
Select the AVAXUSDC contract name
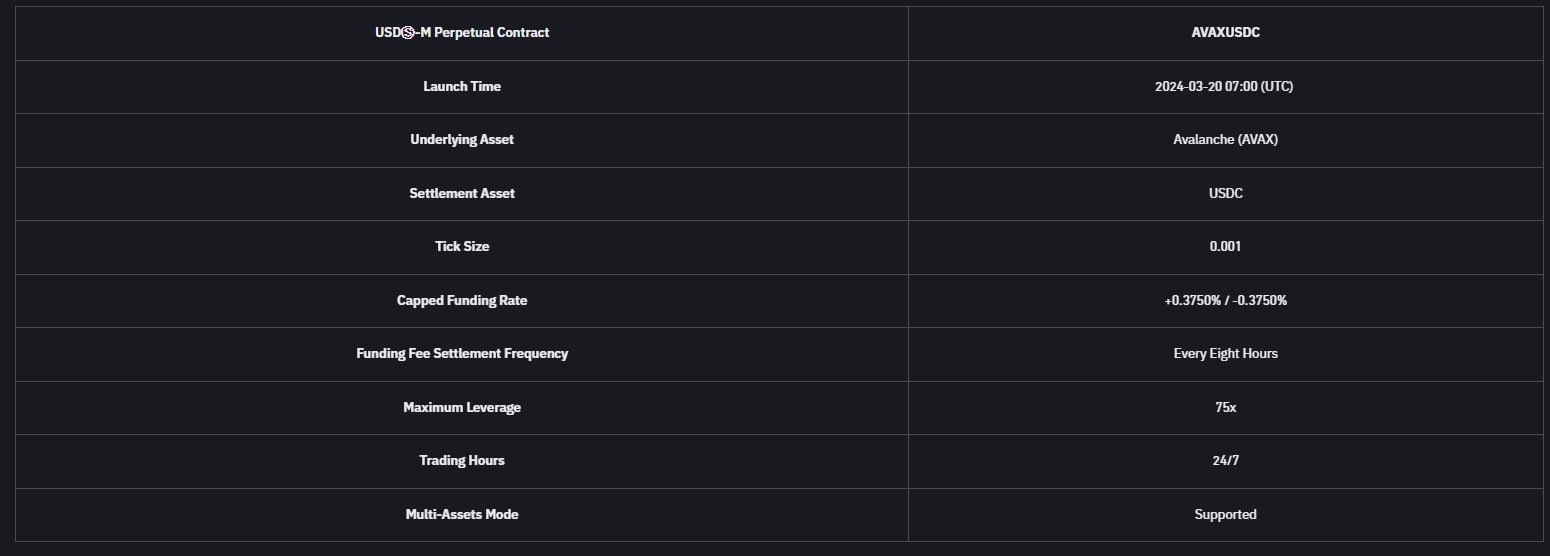pyautogui.click(x=1225, y=33)
